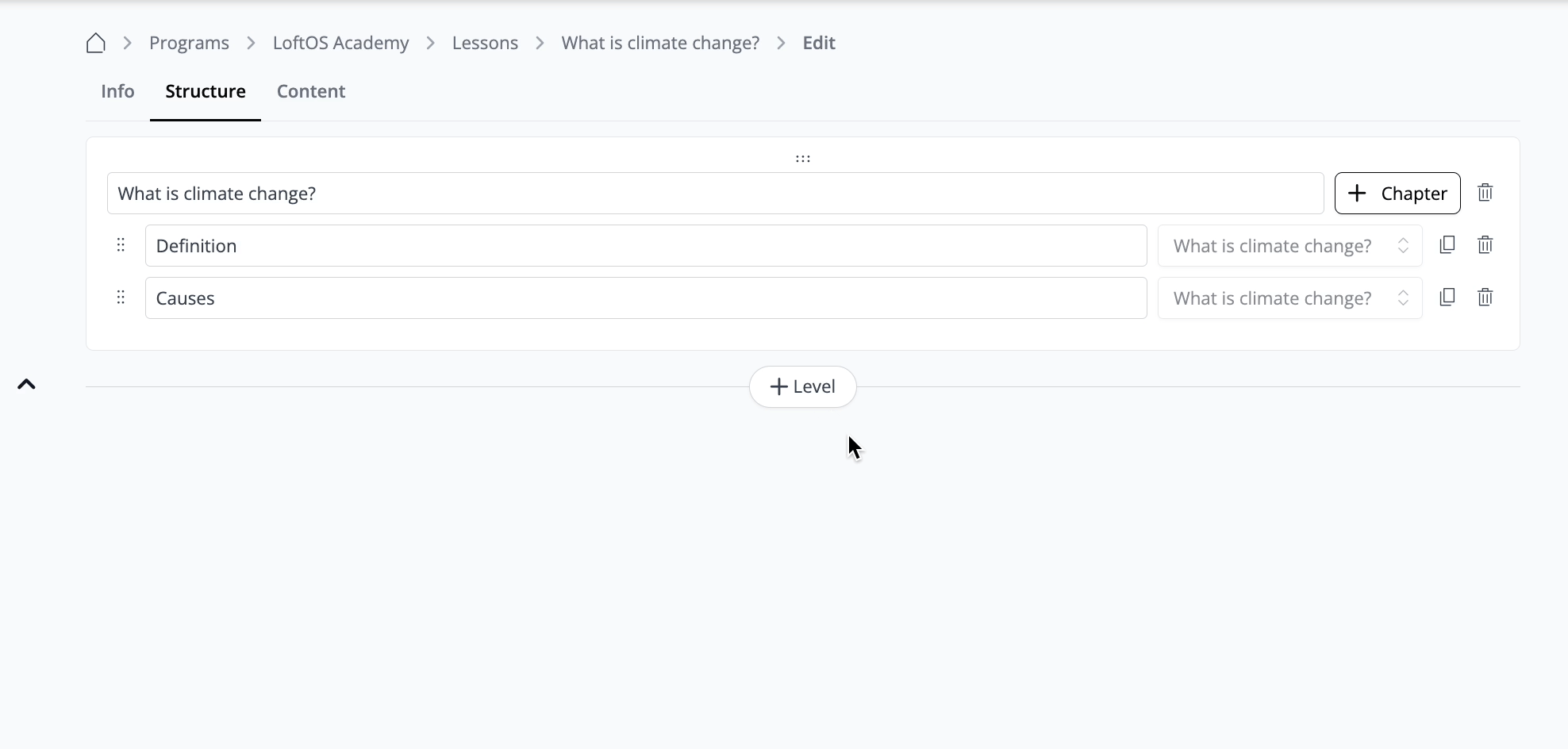Grab the Definition row drag handle

coord(121,245)
